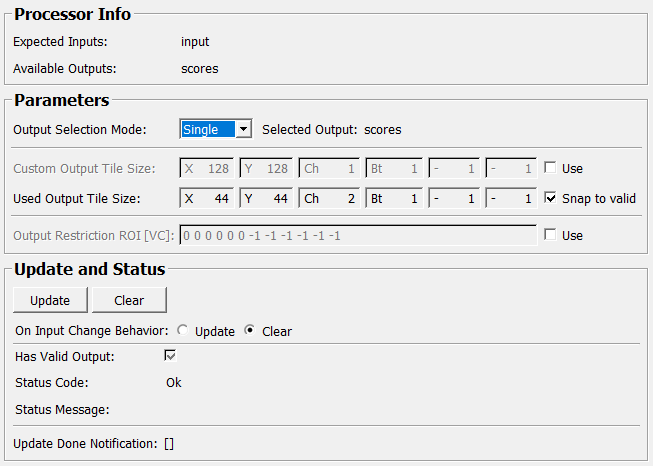
Task: Click the Custom Output Tile Size Ch field
Action: pos(330,168)
